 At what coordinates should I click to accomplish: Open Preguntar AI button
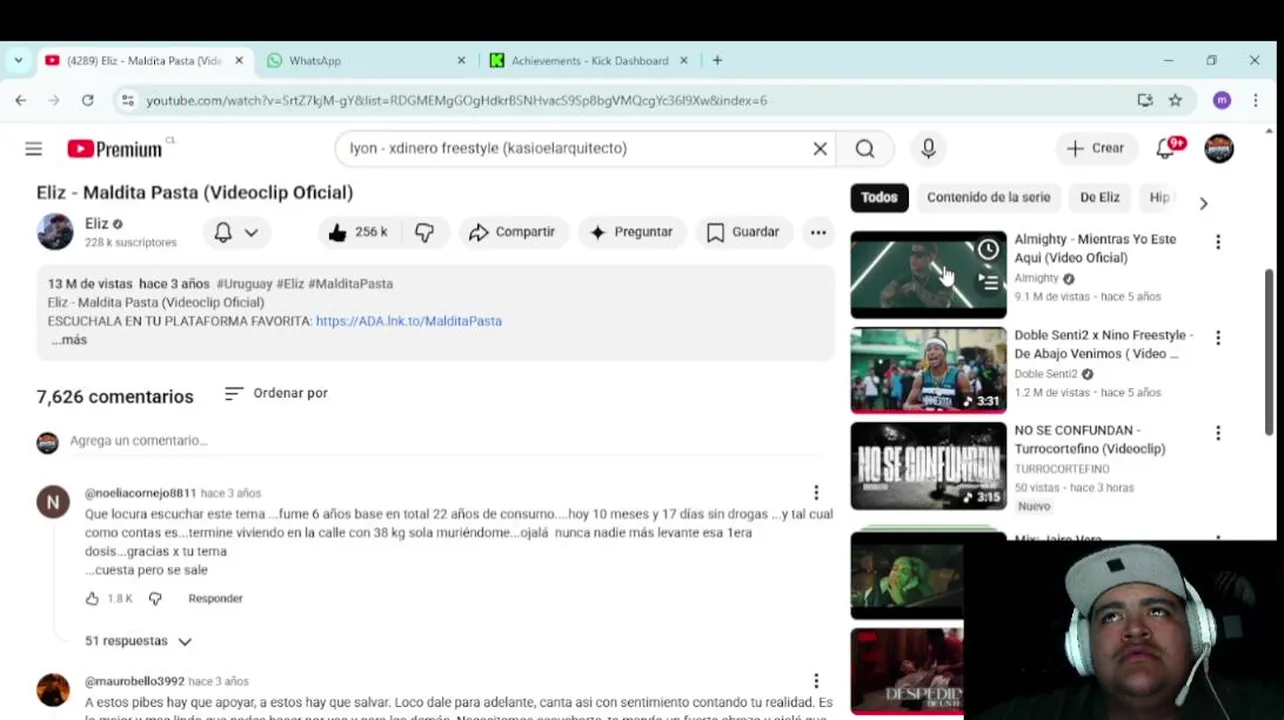[632, 232]
